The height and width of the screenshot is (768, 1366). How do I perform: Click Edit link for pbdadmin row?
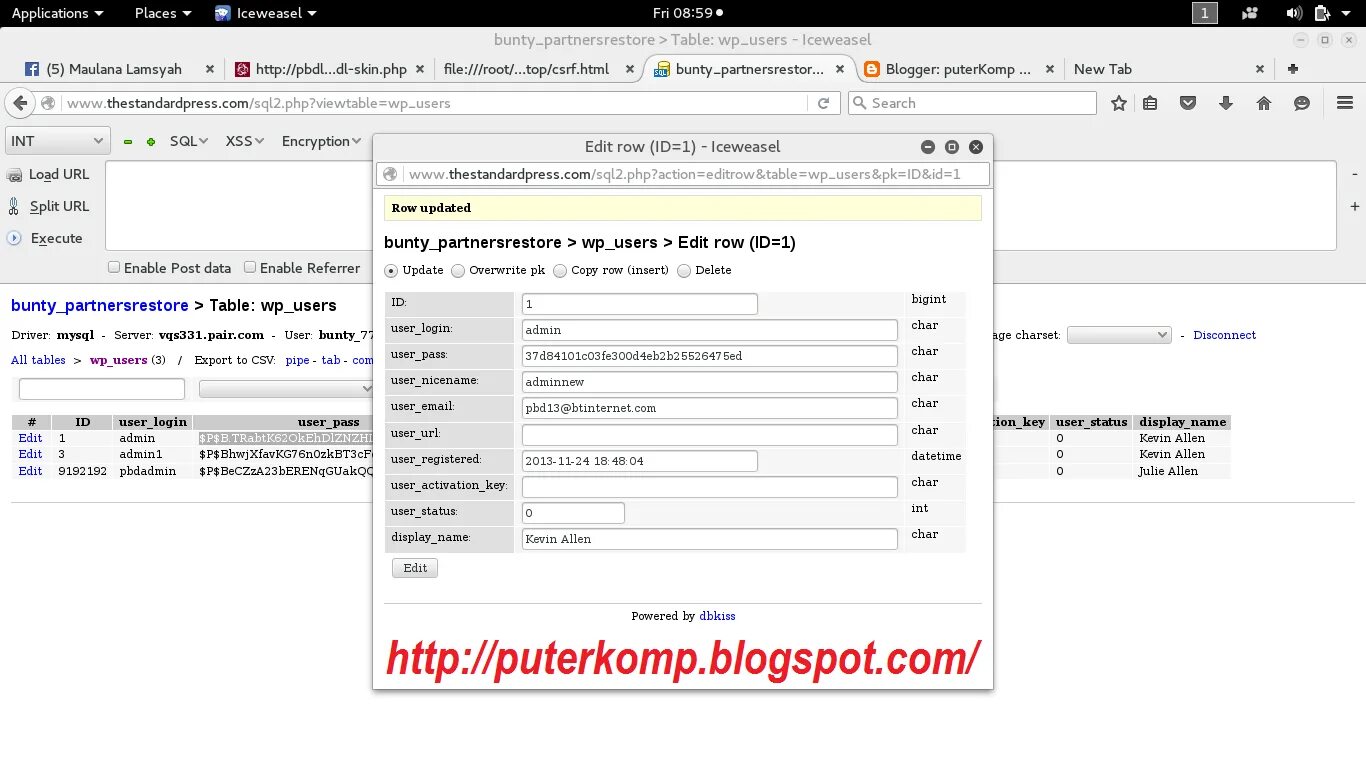(30, 471)
